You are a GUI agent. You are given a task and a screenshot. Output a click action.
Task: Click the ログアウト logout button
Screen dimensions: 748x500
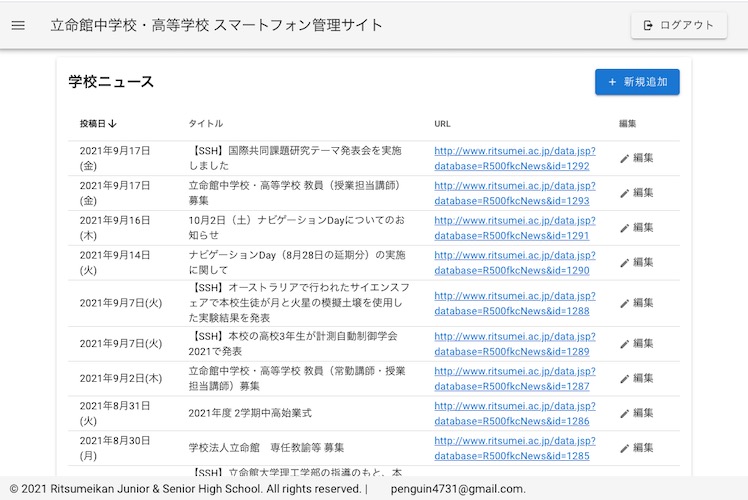678,25
